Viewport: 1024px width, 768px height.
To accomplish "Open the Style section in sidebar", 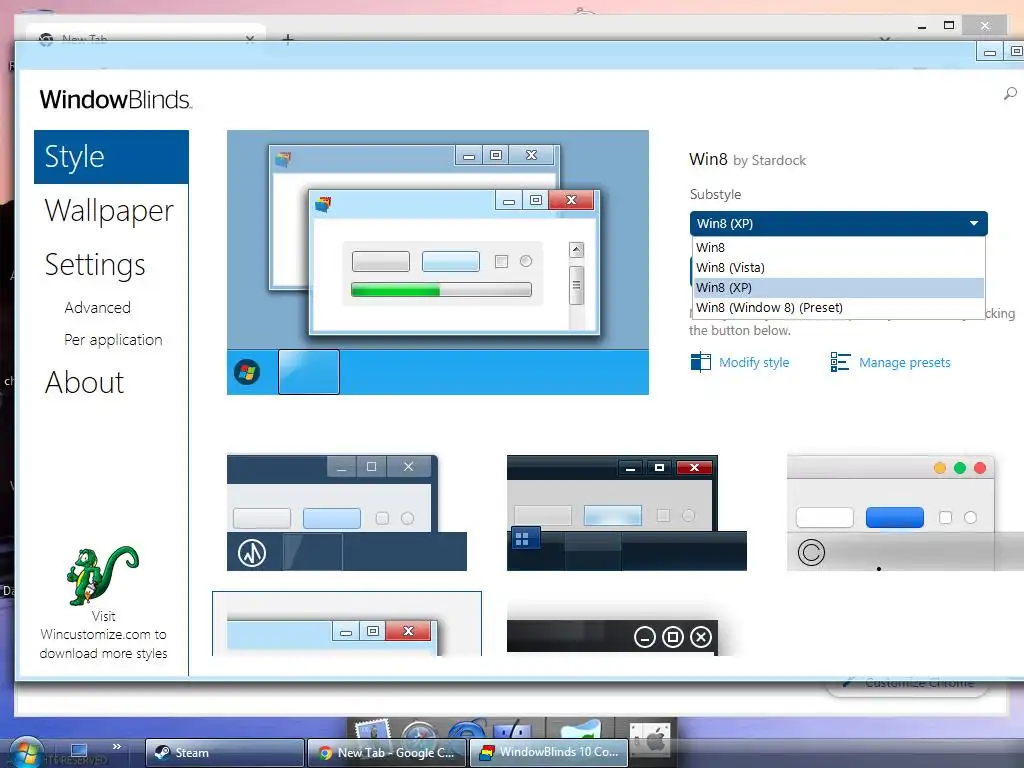I will click(111, 157).
